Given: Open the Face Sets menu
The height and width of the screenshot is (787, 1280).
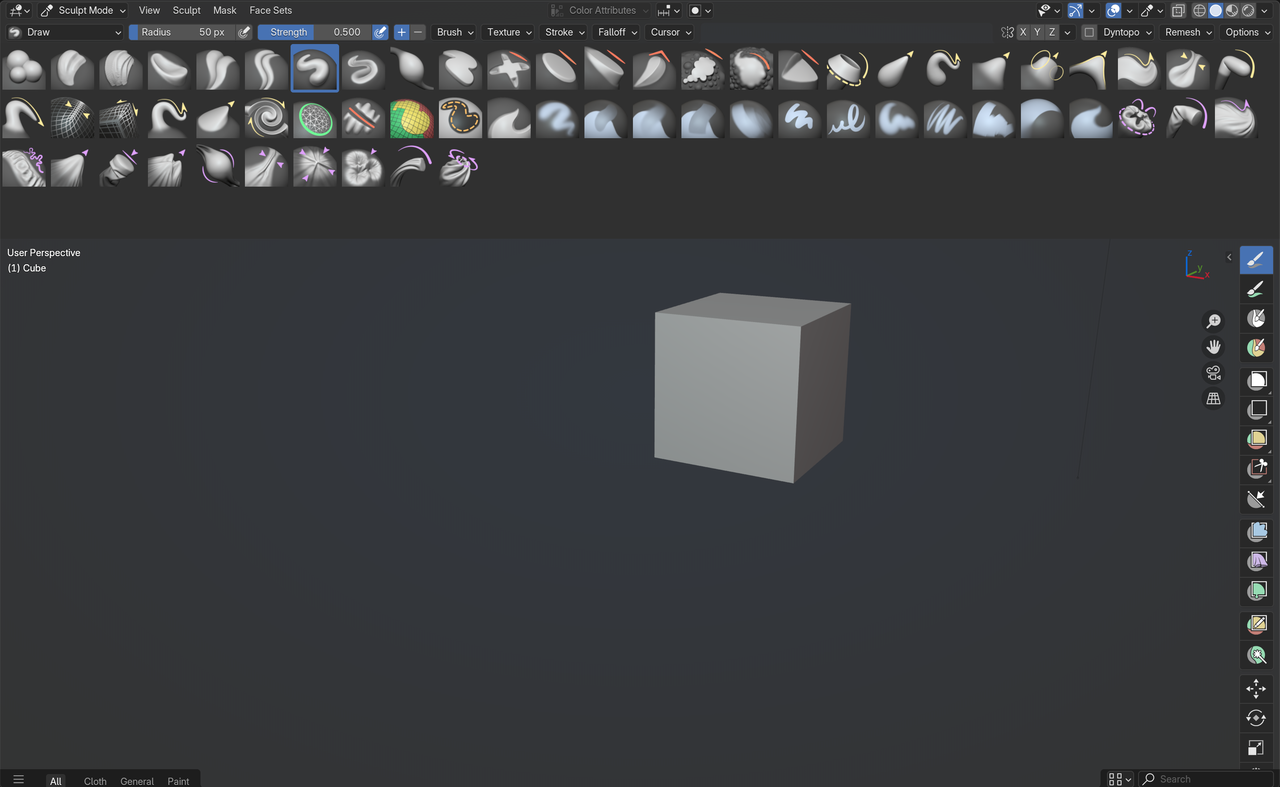Looking at the screenshot, I should (270, 10).
